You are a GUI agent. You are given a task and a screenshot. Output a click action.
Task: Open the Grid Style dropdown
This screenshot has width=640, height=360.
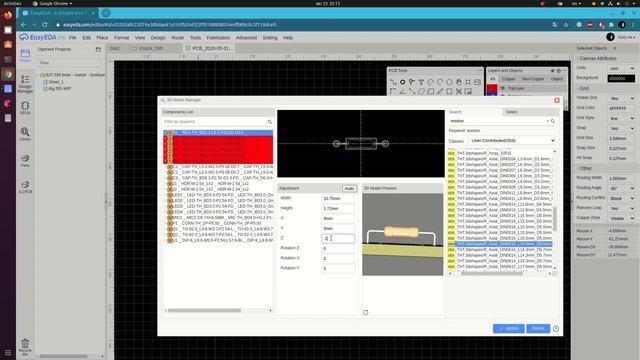coord(622,118)
